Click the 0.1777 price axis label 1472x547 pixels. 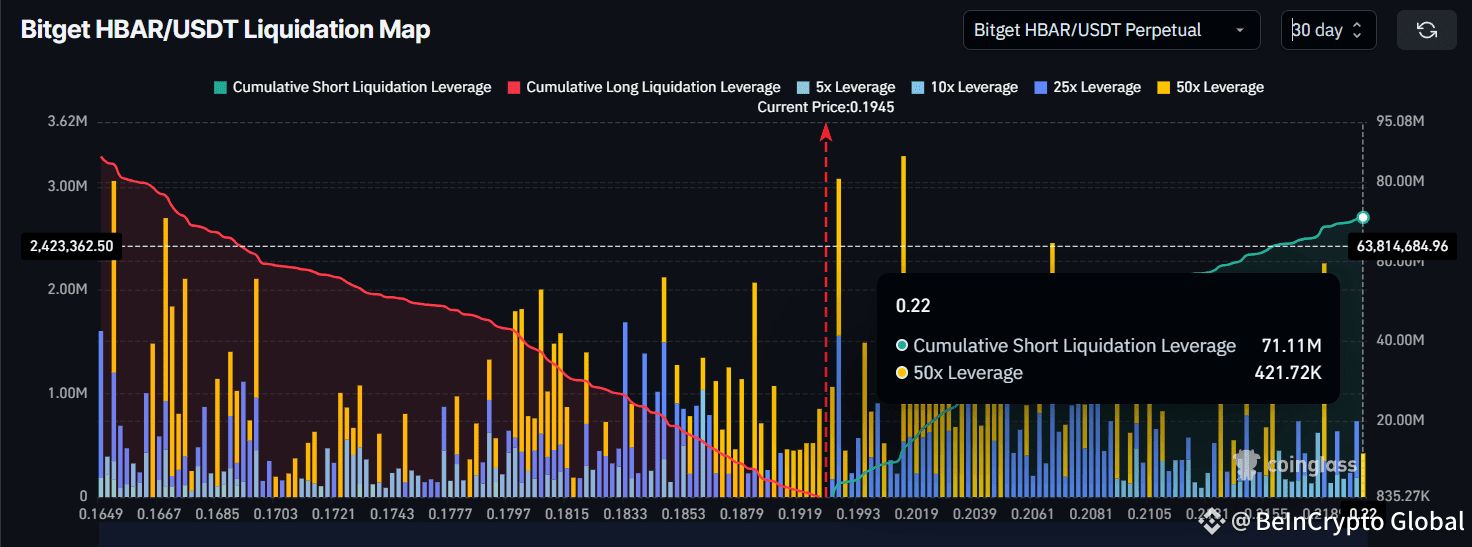[x=452, y=514]
